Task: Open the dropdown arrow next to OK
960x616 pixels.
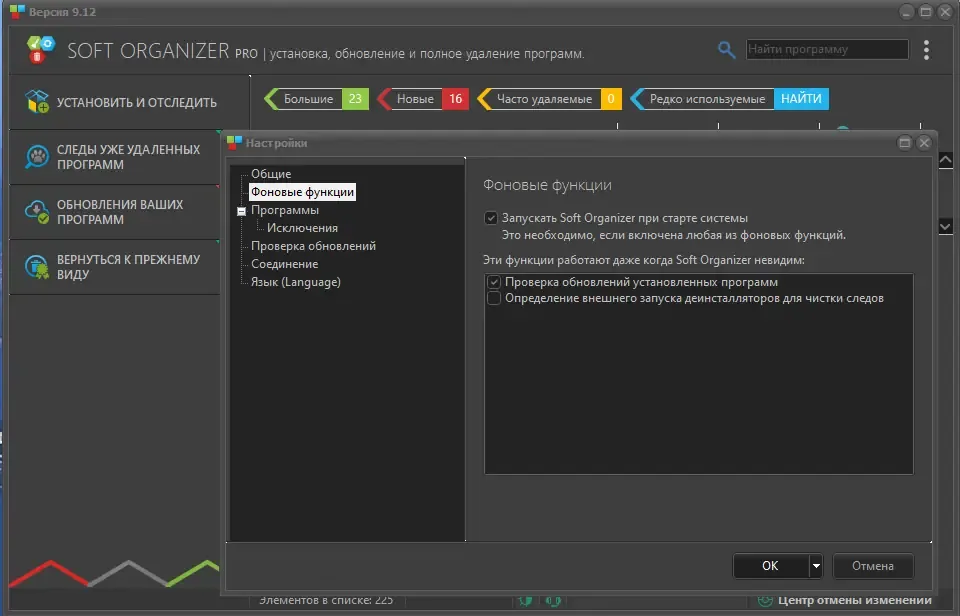Action: (816, 566)
